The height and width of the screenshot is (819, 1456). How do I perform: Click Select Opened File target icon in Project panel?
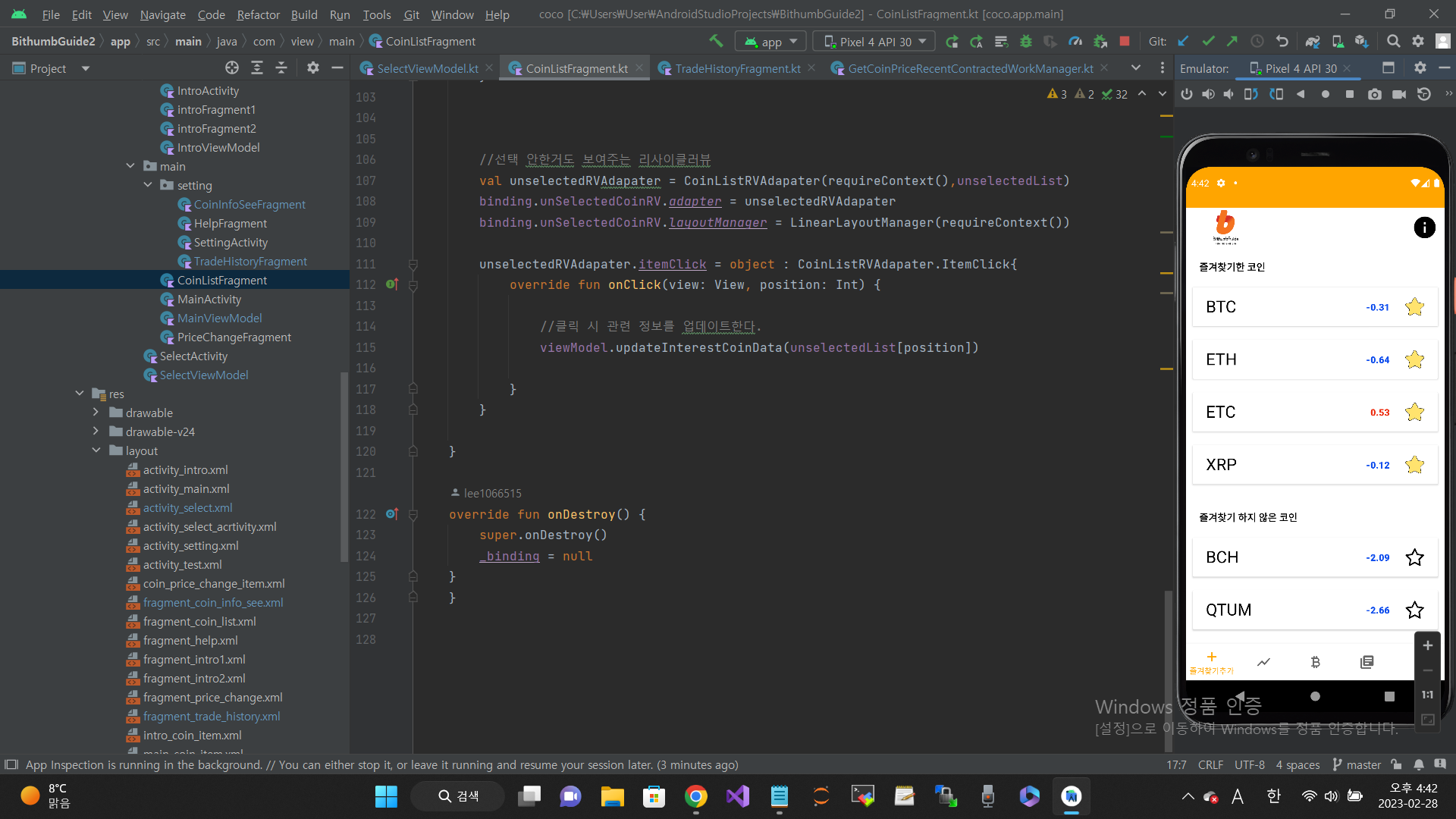point(232,68)
